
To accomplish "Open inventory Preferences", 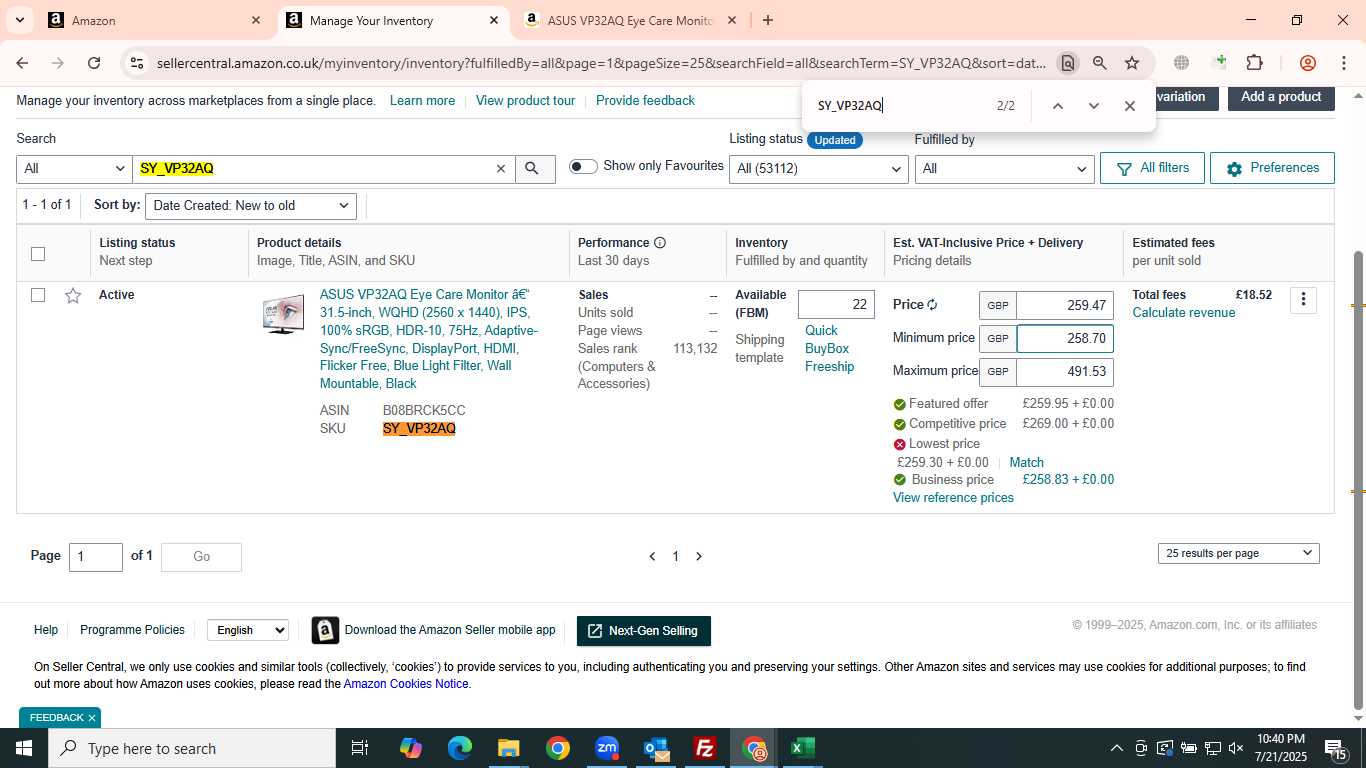I will pos(1272,168).
